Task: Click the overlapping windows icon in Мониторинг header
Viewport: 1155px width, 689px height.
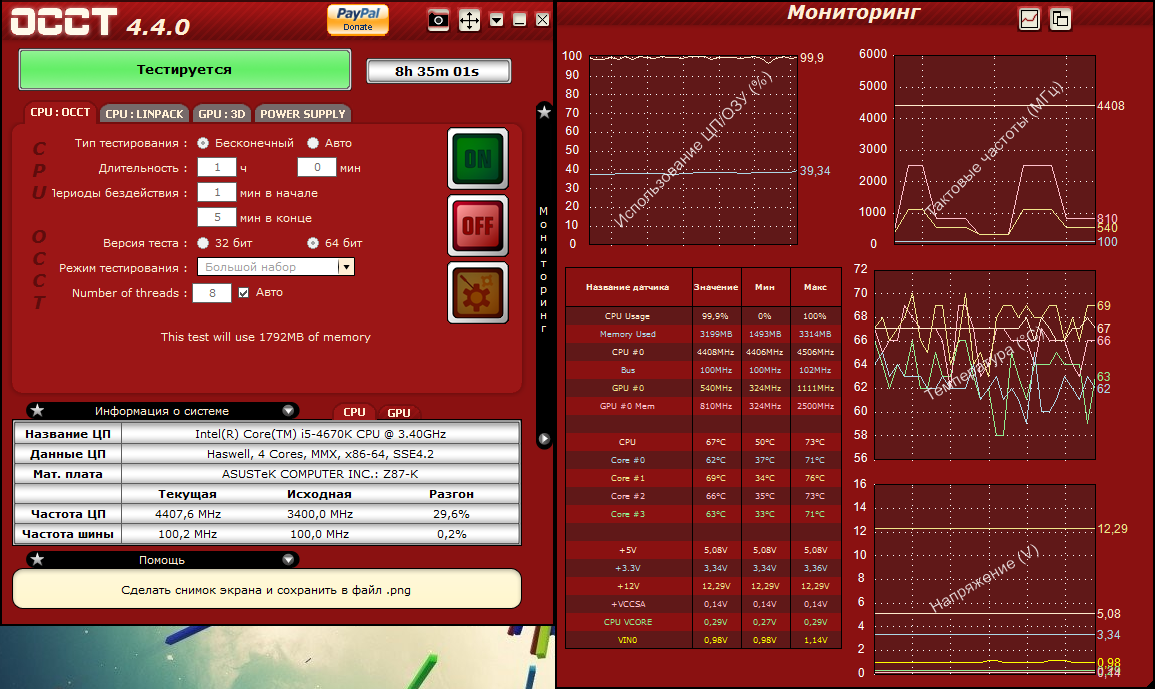Action: pos(1060,19)
